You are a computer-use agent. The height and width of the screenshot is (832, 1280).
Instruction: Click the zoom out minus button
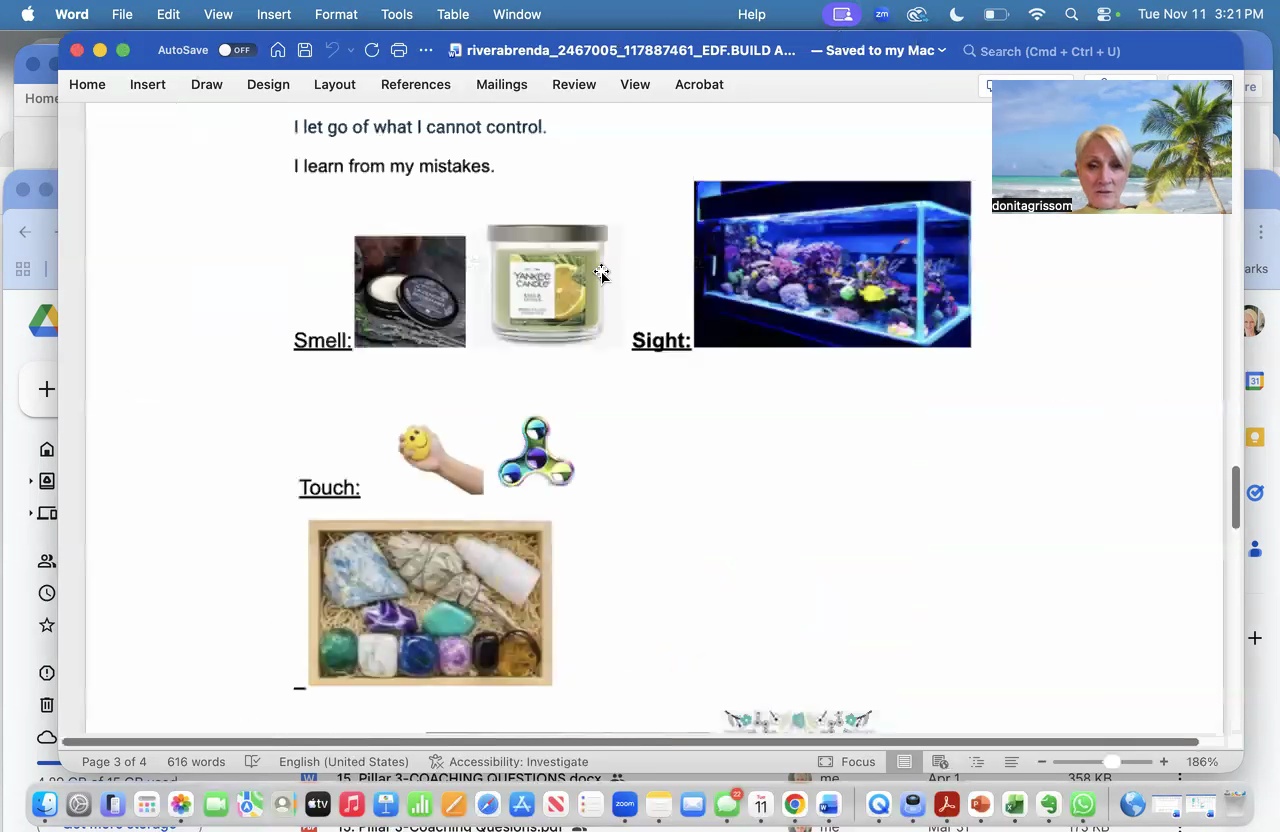[x=1041, y=761]
